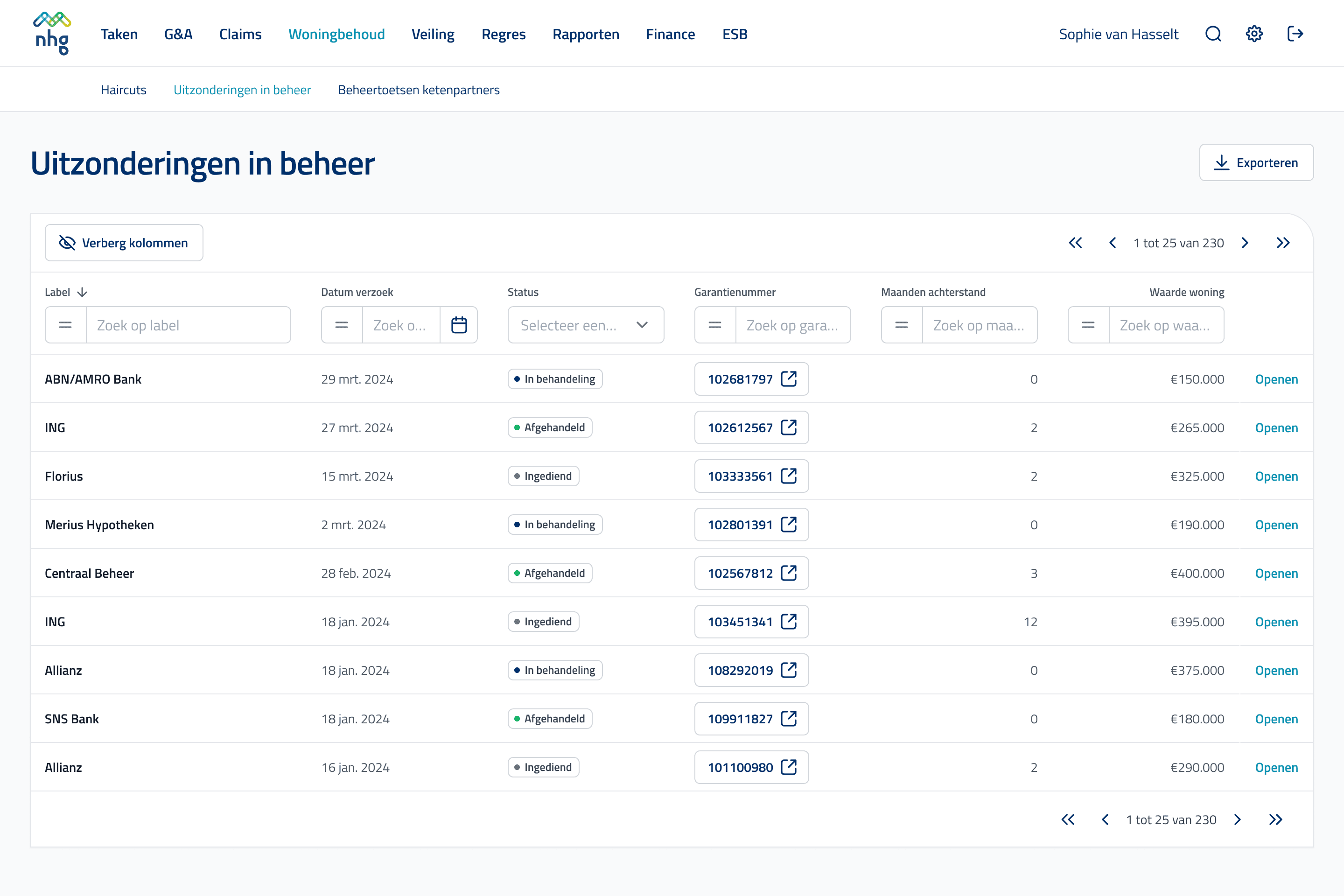The image size is (1344, 896).
Task: Click Openen for the Florius row
Action: coord(1277,476)
